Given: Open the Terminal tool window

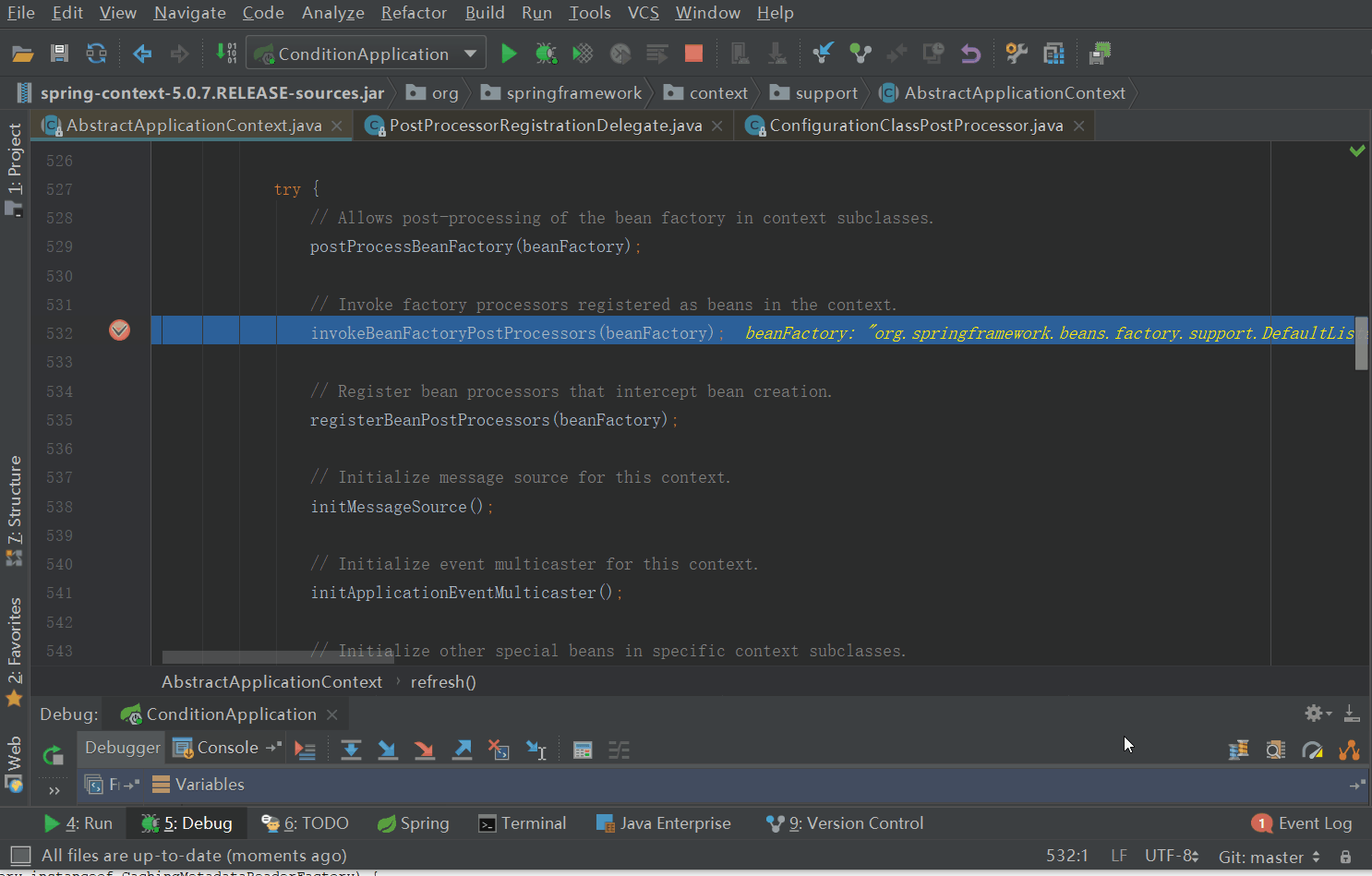Looking at the screenshot, I should point(523,823).
